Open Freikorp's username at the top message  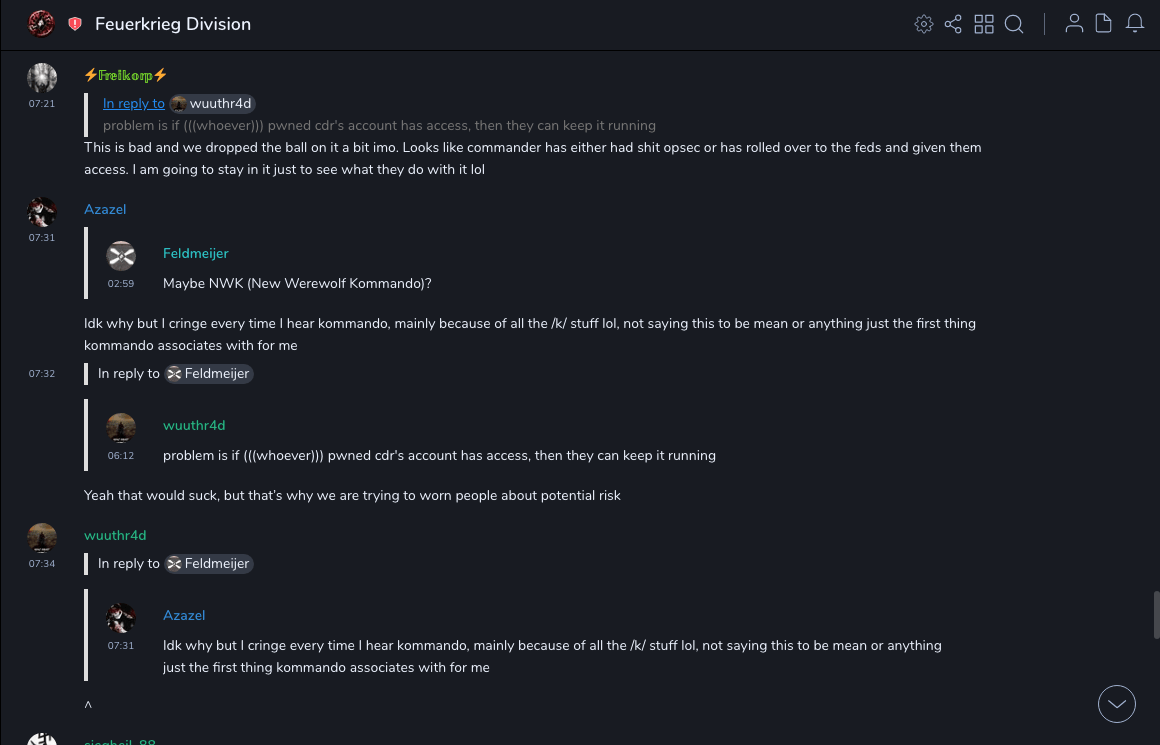pos(125,75)
